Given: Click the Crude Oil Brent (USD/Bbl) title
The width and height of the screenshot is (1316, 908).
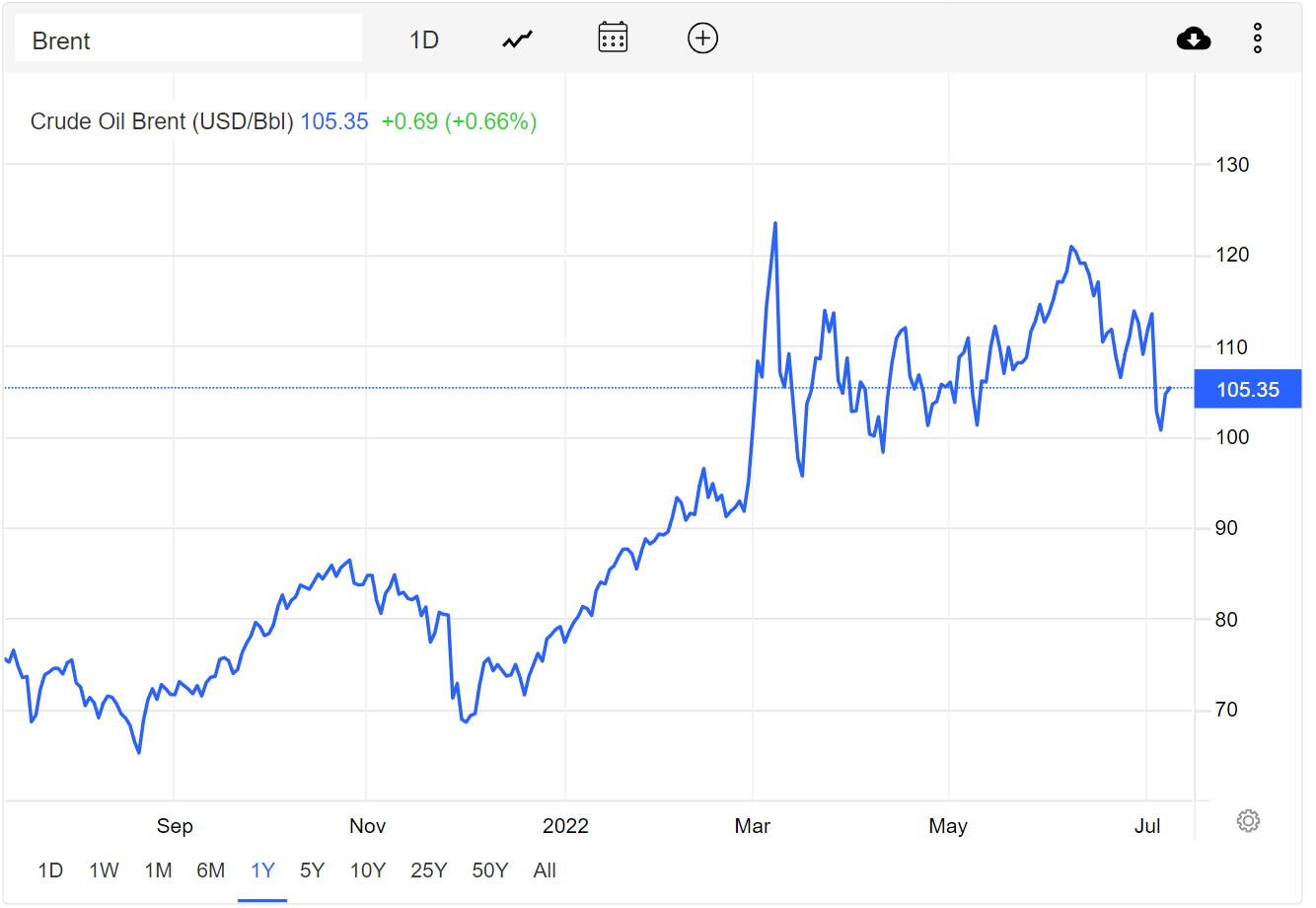Looking at the screenshot, I should coord(162,121).
